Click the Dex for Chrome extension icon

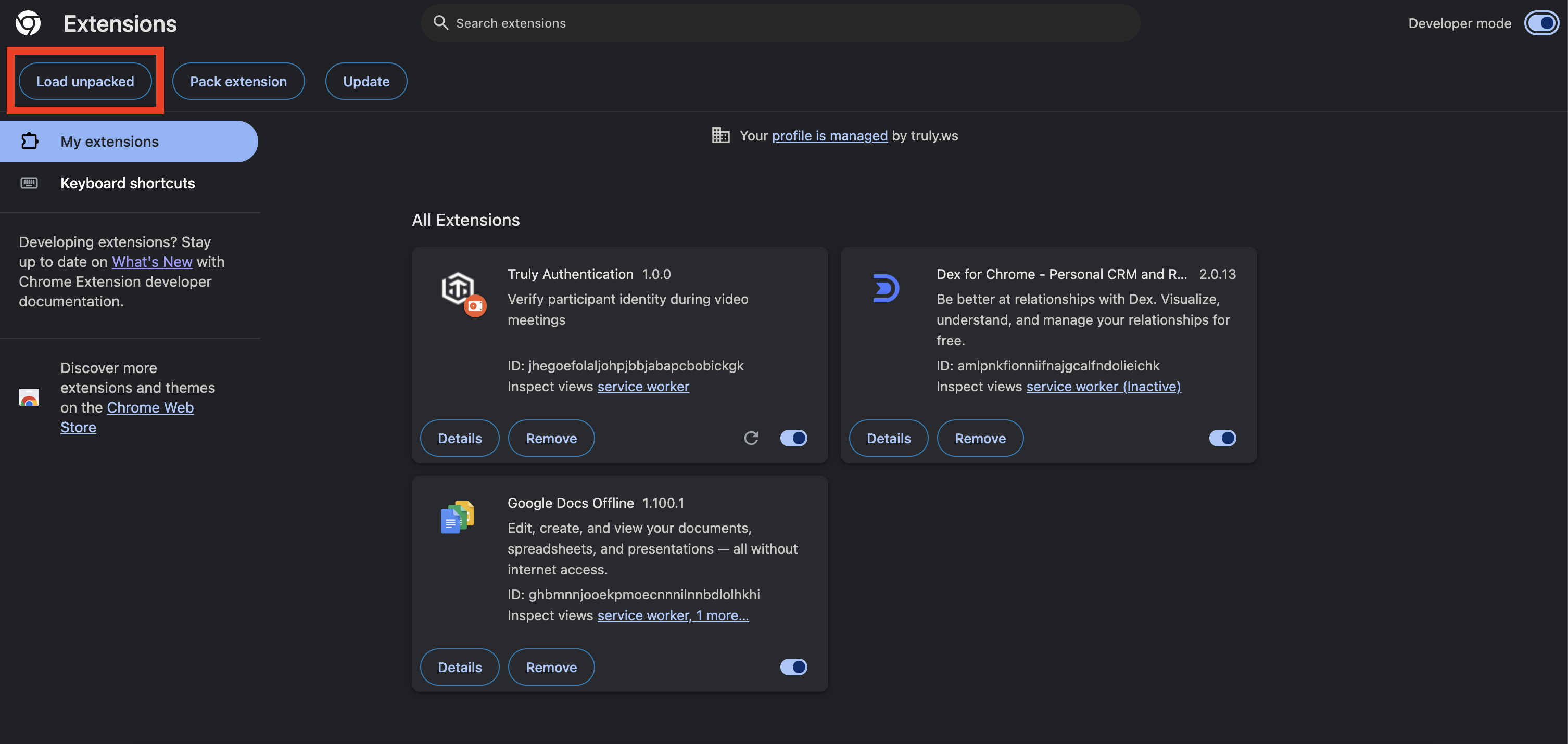[x=886, y=288]
